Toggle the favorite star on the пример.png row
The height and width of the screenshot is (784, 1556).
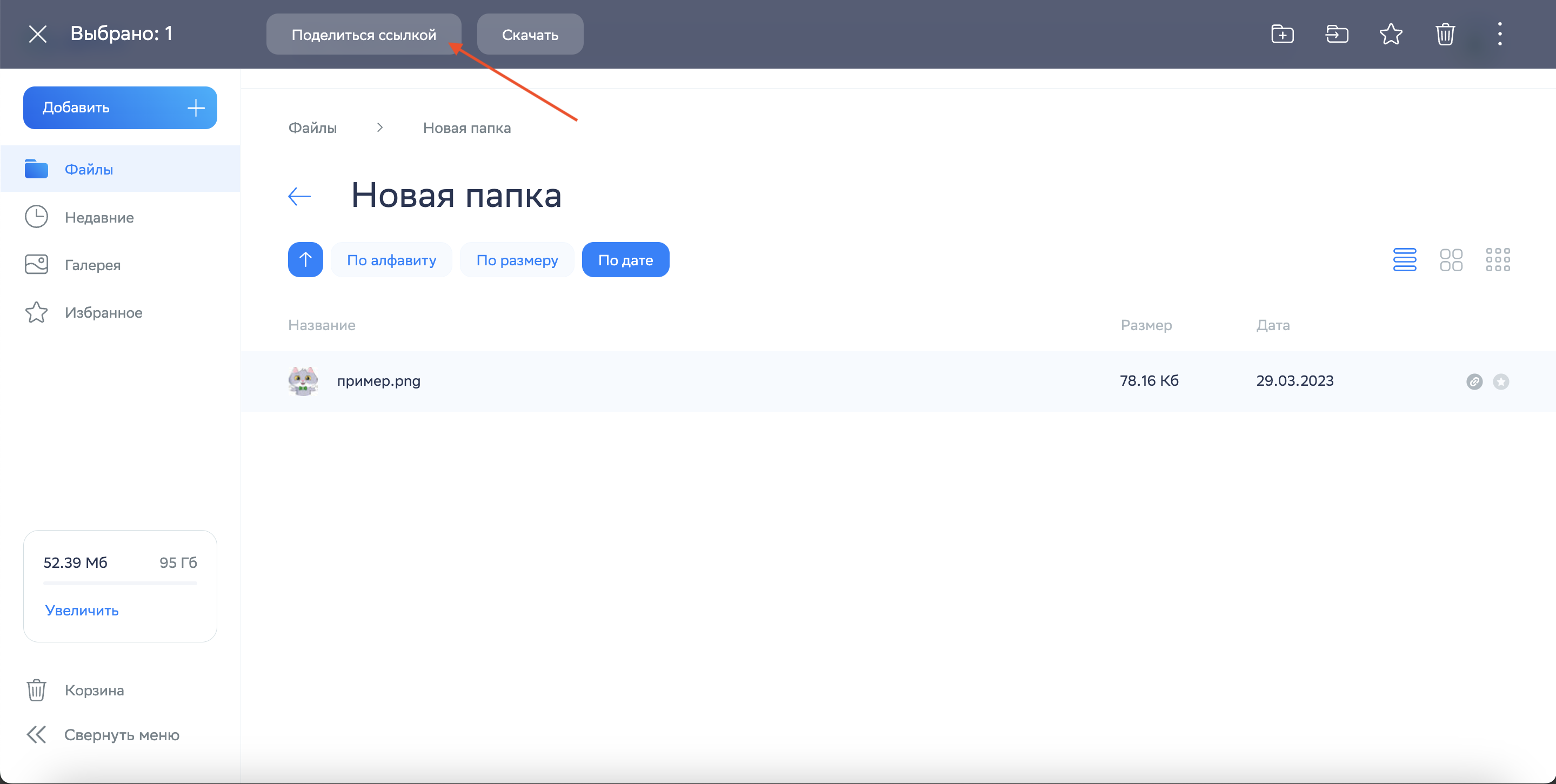1500,381
